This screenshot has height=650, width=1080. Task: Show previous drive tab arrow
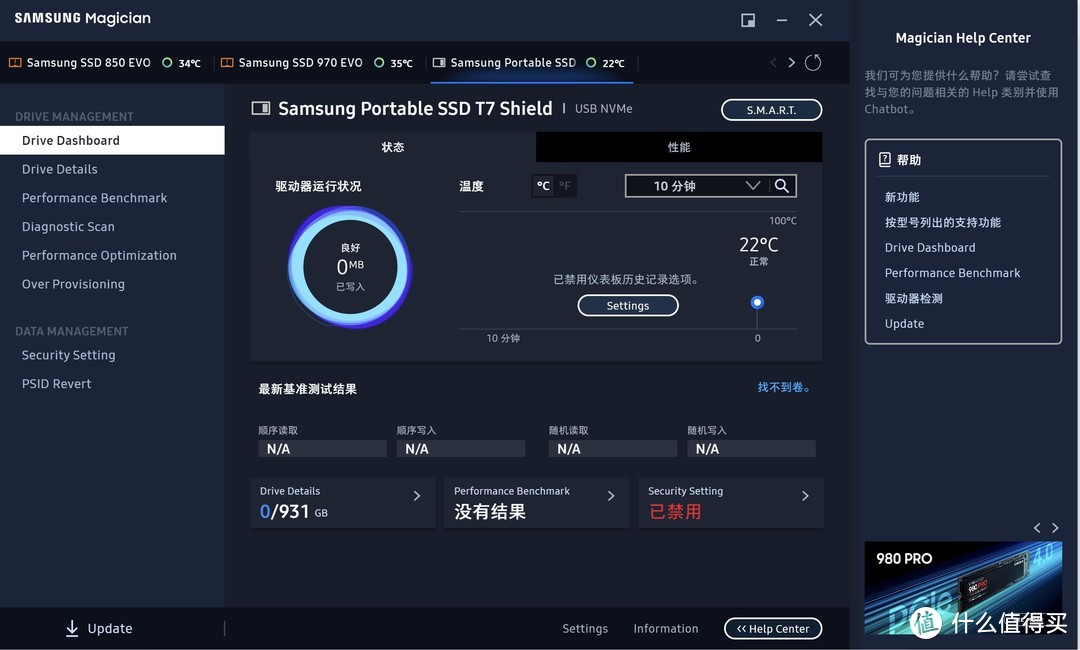(x=773, y=63)
